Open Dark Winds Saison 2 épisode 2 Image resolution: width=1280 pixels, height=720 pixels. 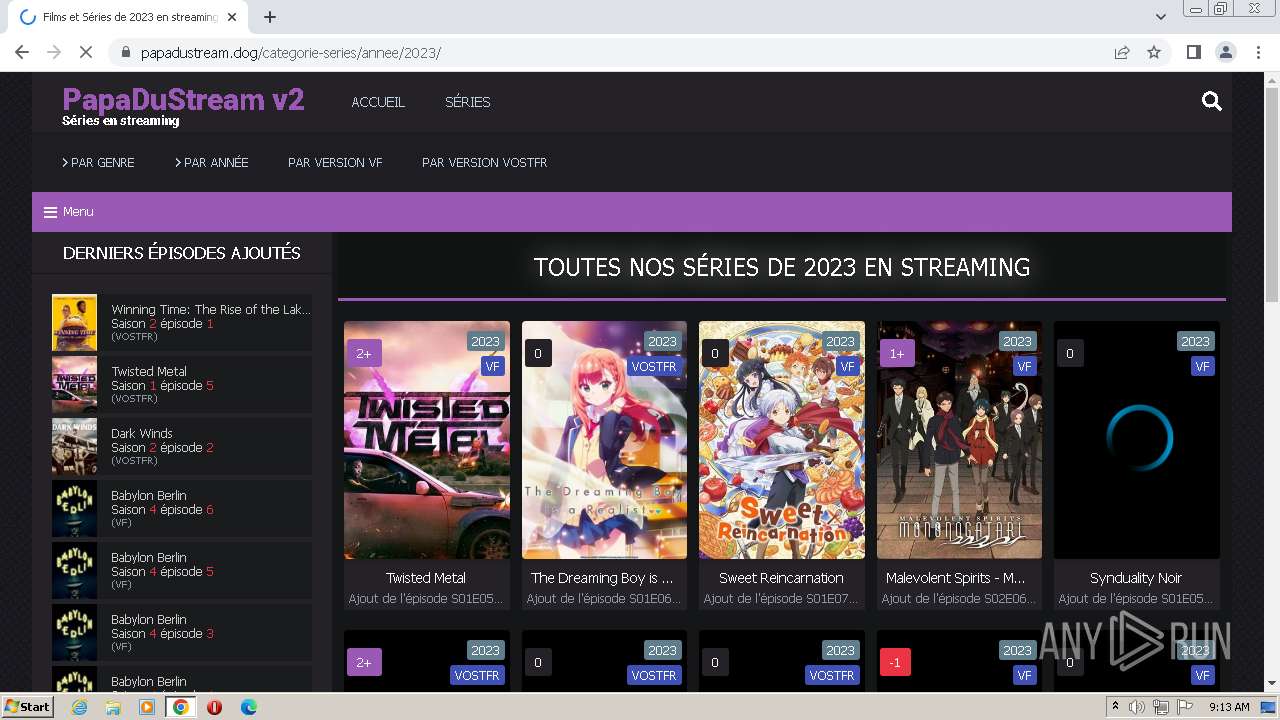click(182, 446)
